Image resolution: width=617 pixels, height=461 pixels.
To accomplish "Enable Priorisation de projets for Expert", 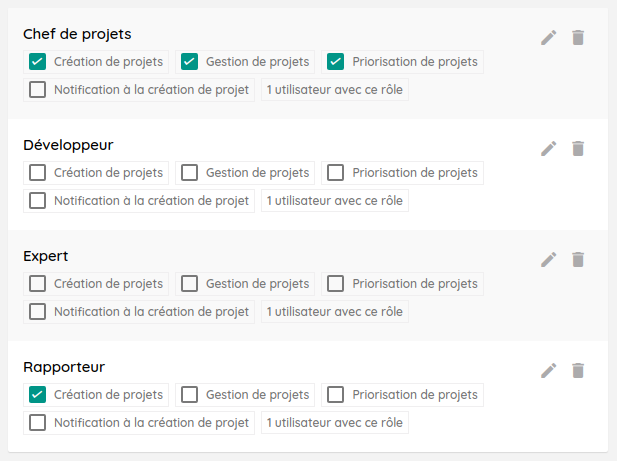I will 336,284.
